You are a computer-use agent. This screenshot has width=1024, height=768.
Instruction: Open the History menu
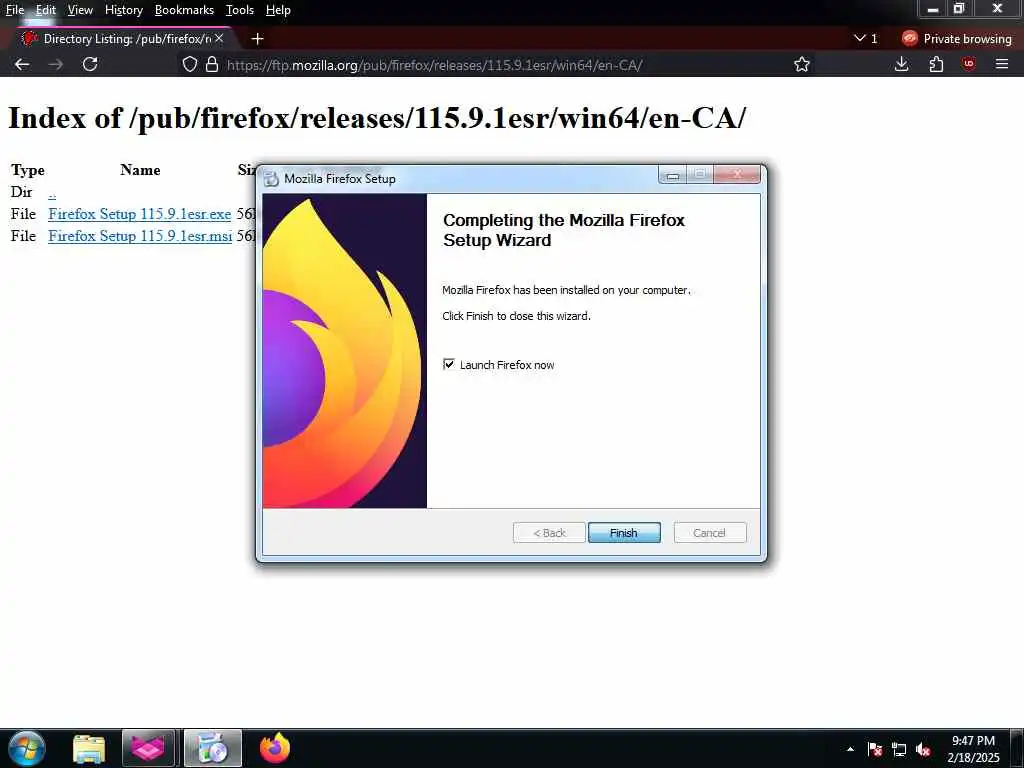(x=123, y=10)
